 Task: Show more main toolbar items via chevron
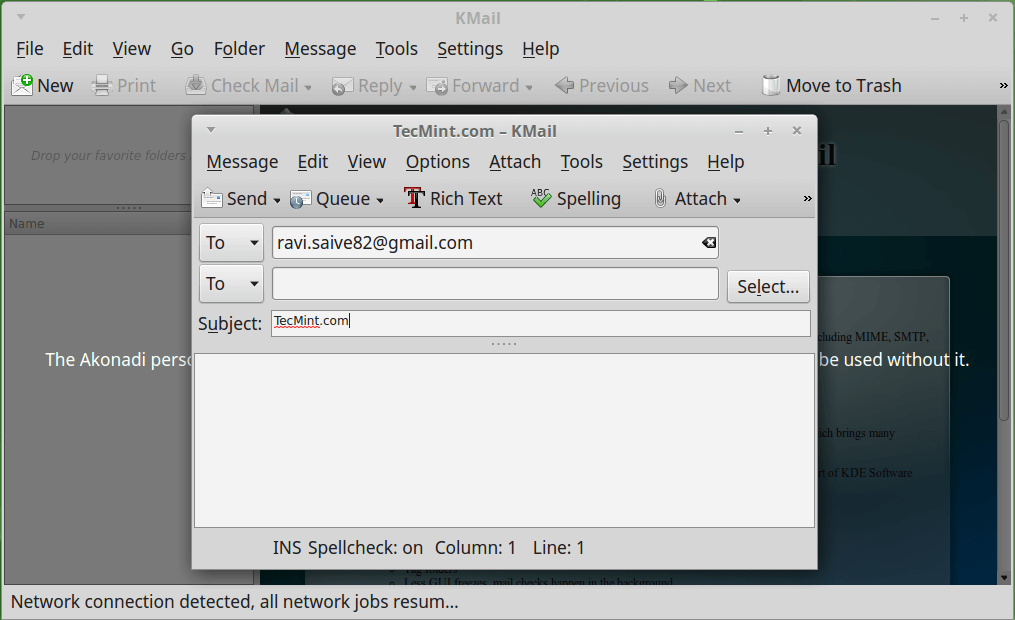(x=1003, y=85)
